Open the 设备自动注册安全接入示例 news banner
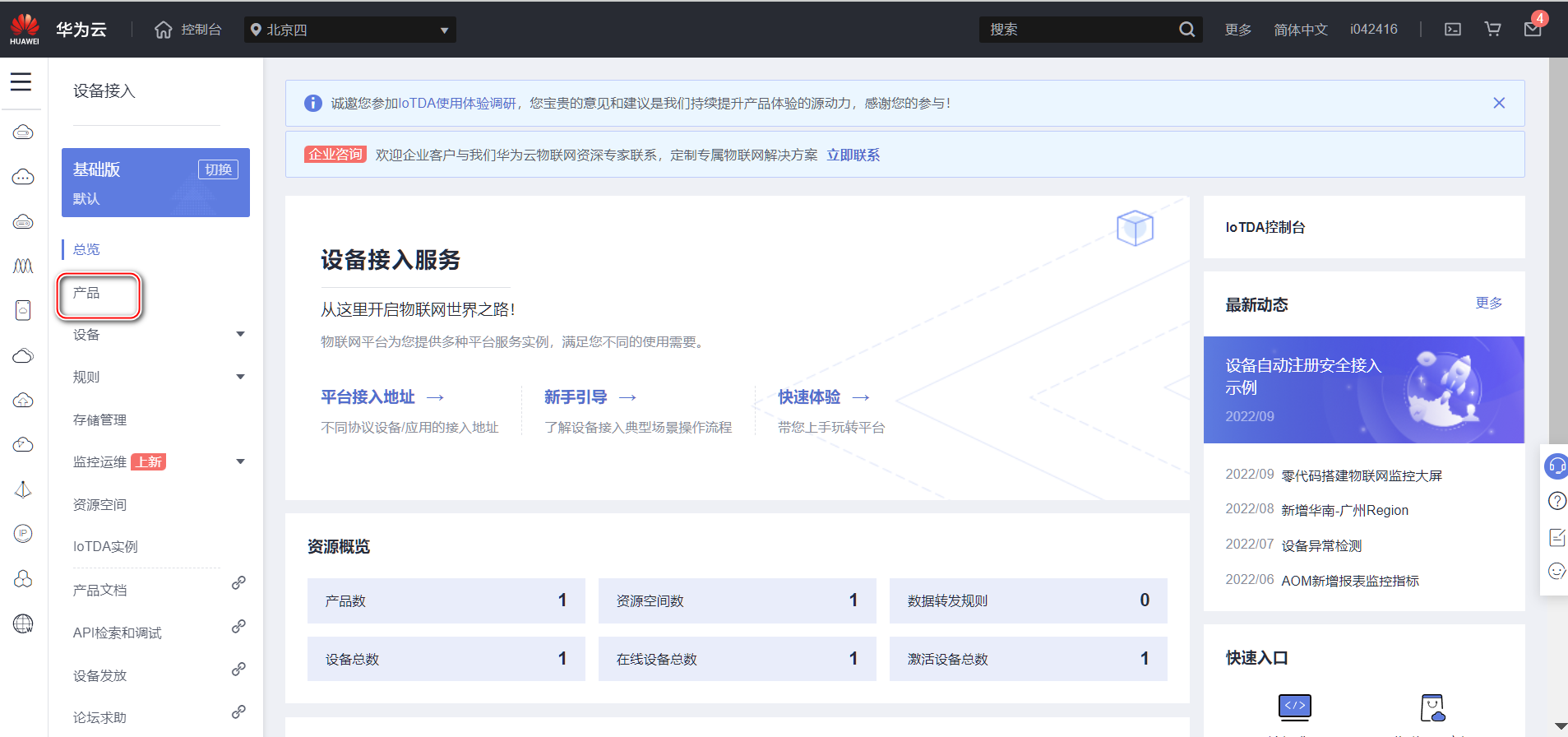The height and width of the screenshot is (737, 1568). (x=1364, y=390)
